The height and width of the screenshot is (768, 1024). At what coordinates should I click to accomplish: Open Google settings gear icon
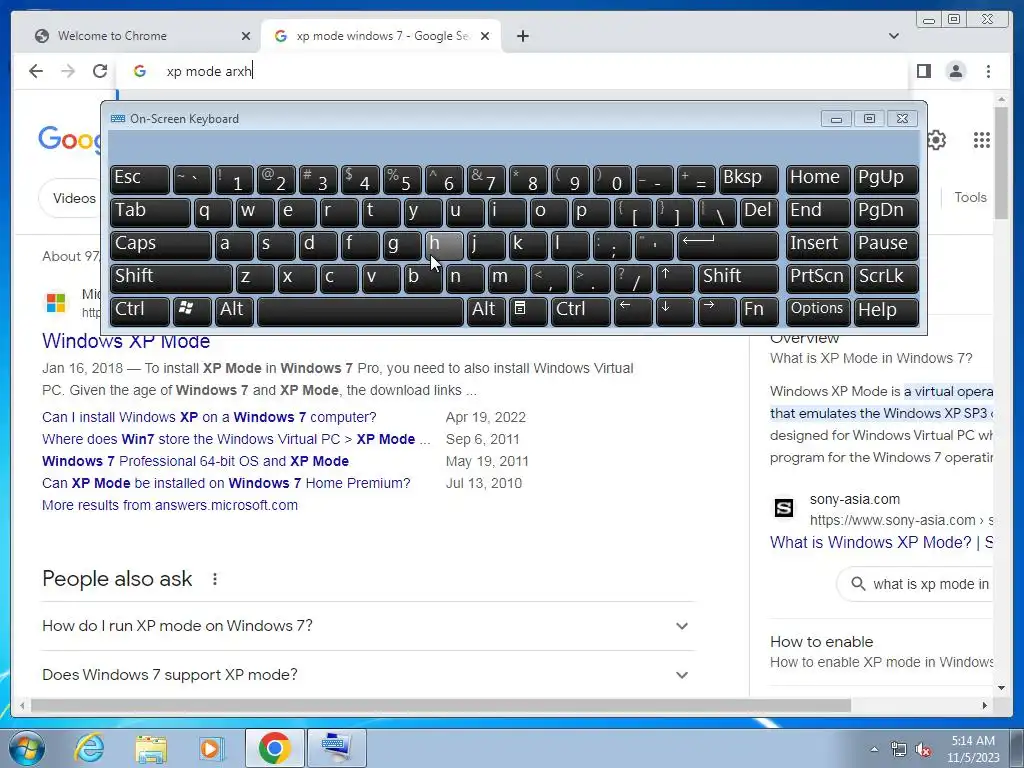click(936, 140)
